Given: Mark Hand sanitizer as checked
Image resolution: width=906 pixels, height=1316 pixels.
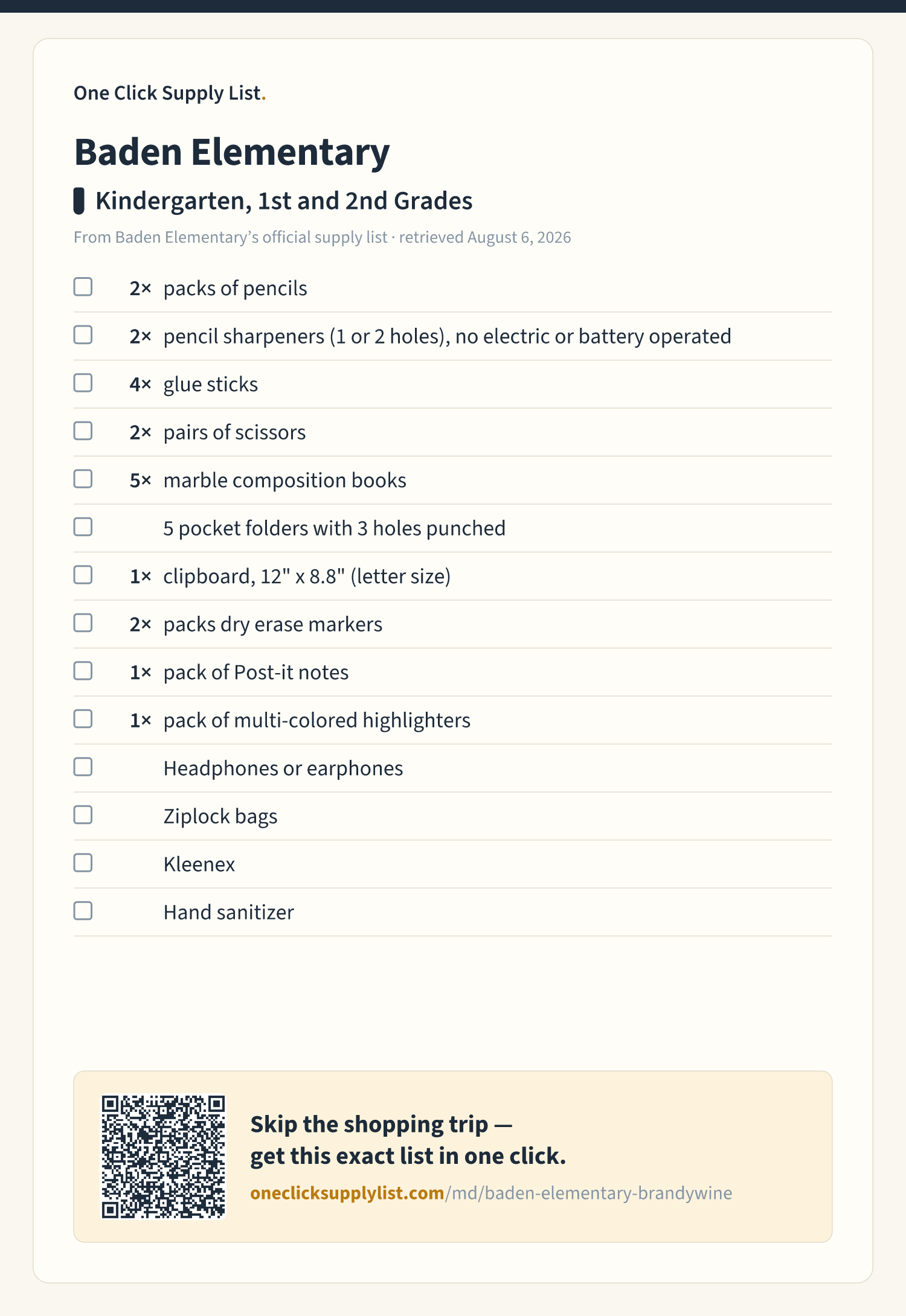Looking at the screenshot, I should pos(83,911).
